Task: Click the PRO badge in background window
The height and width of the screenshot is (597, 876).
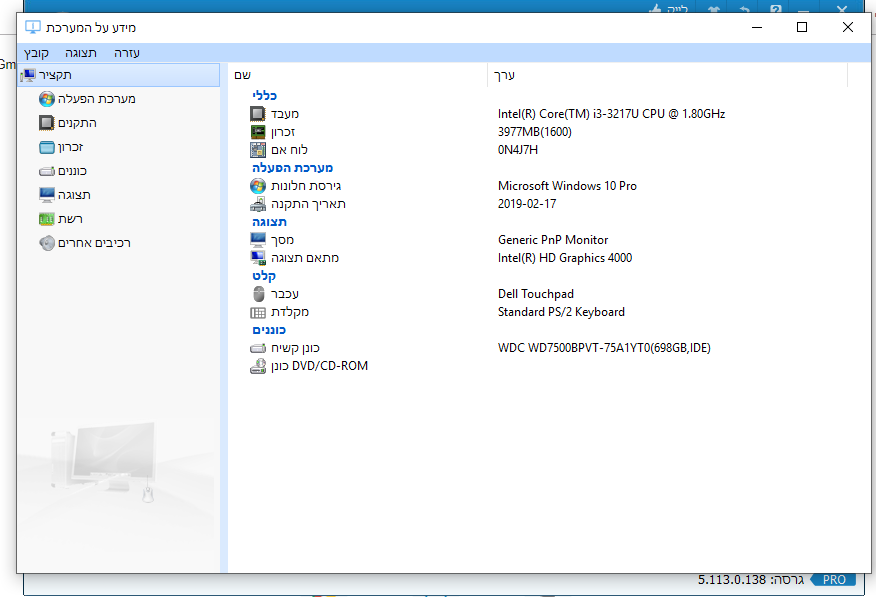Action: click(x=833, y=580)
